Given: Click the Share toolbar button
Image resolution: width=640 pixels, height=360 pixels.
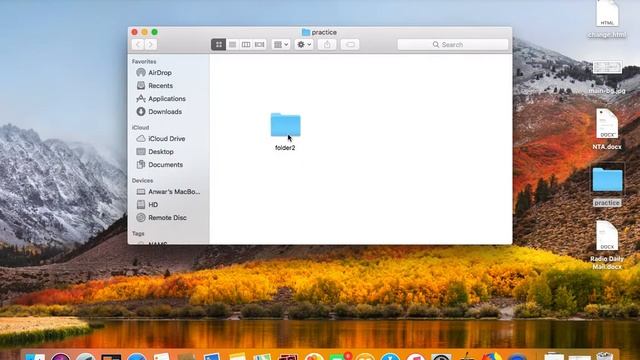Looking at the screenshot, I should 327,44.
